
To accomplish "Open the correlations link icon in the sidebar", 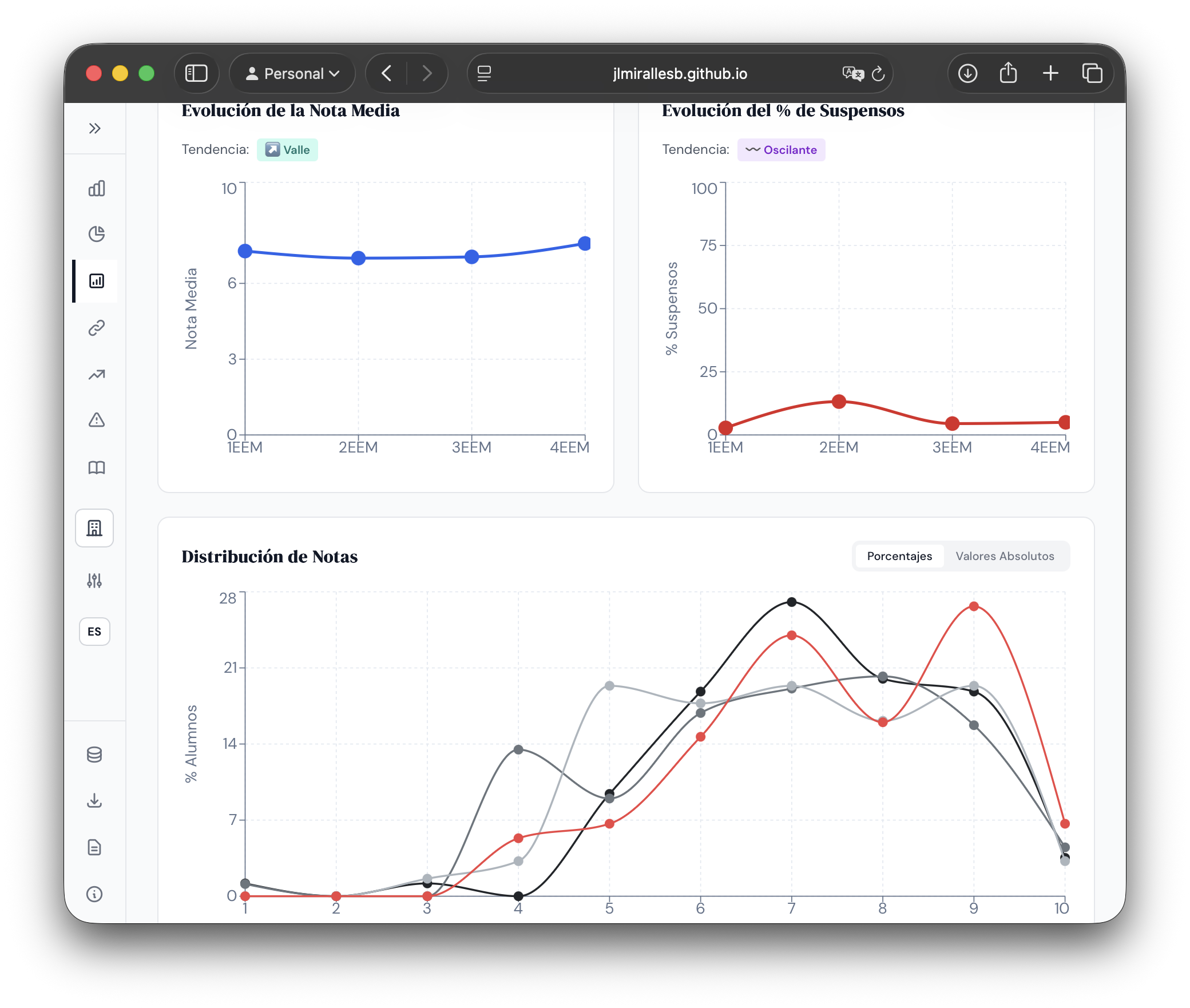I will point(96,327).
